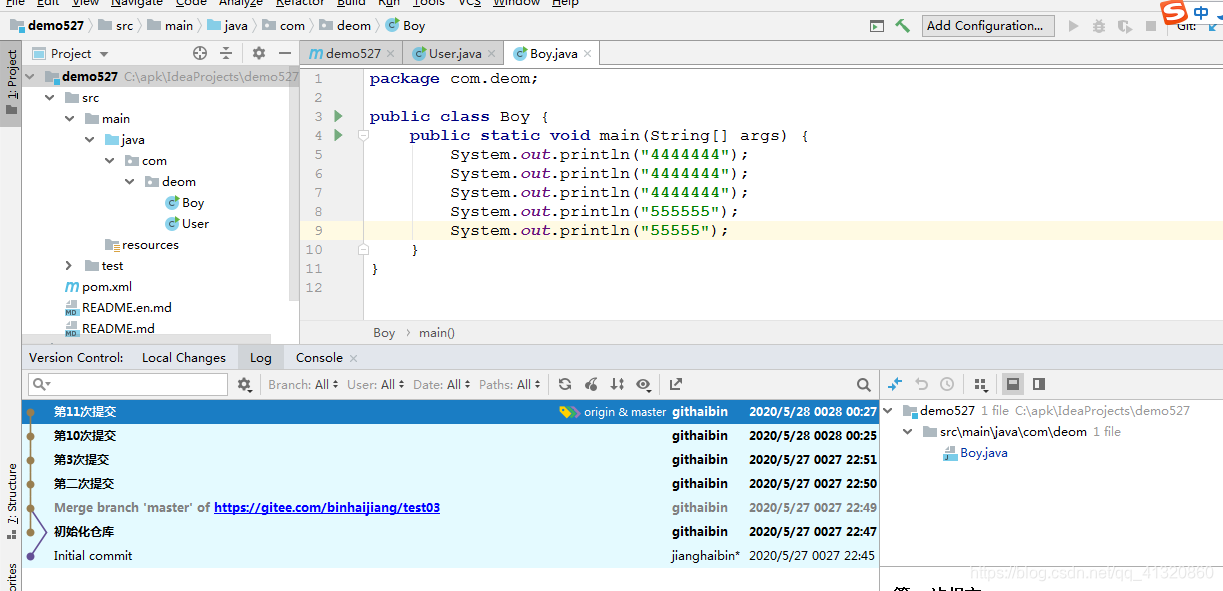Select README.en.md file
The height and width of the screenshot is (591, 1223).
click(118, 308)
